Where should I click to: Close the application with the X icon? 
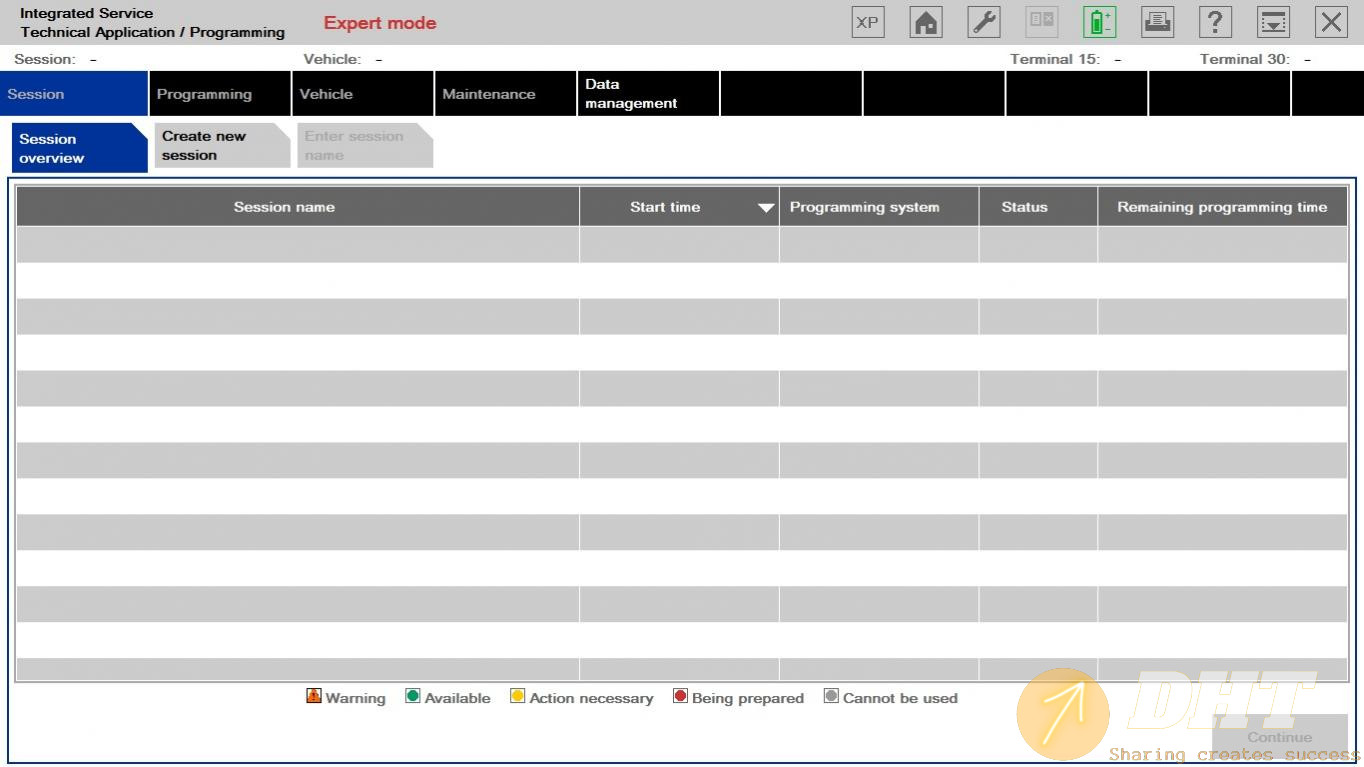1330,23
